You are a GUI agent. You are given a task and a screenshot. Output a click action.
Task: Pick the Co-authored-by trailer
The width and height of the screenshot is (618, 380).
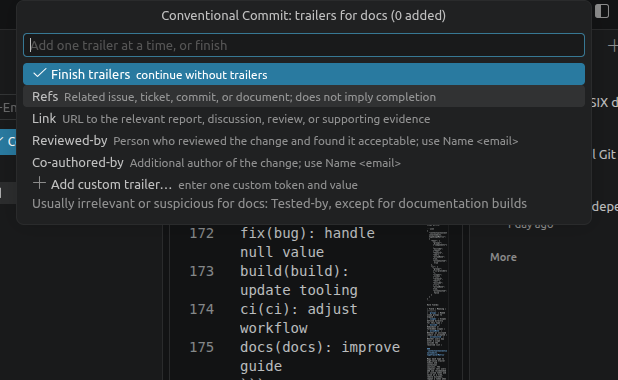[303, 163]
